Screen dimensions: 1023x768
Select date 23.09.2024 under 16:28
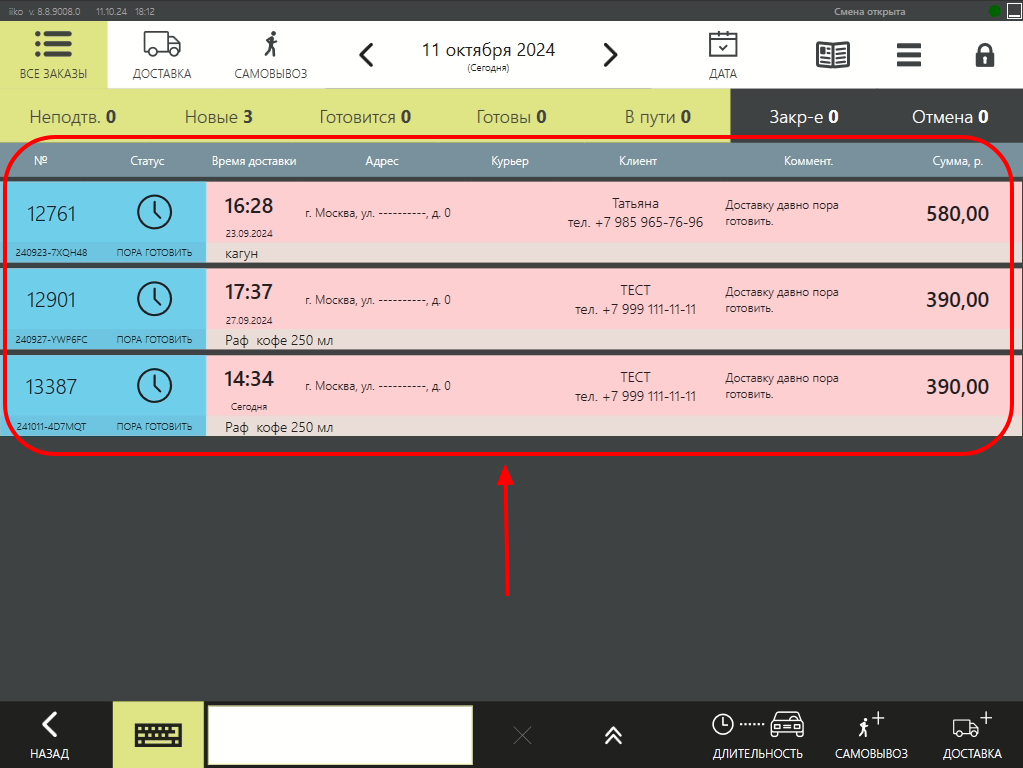coord(249,234)
